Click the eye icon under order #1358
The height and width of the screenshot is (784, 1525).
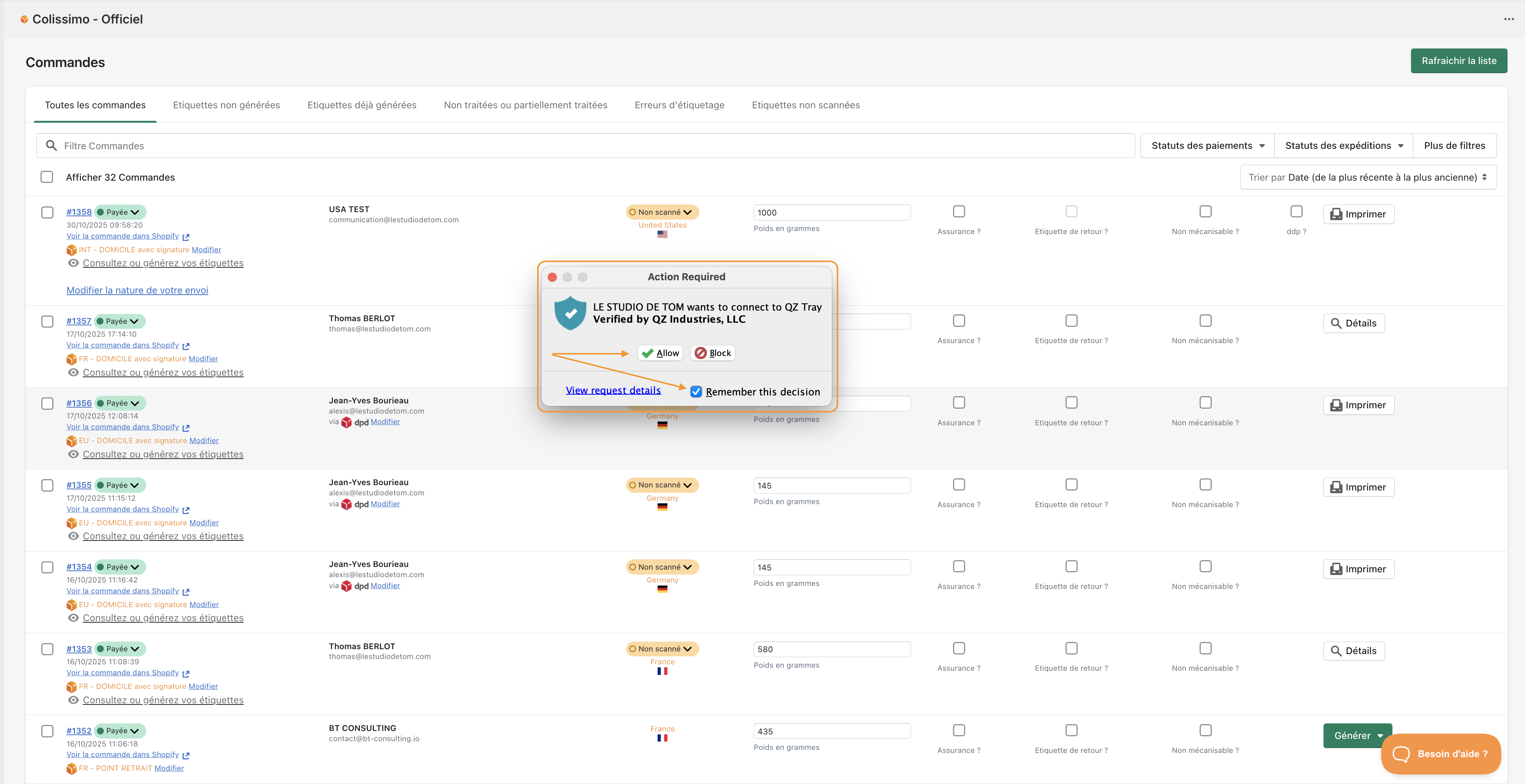click(73, 263)
